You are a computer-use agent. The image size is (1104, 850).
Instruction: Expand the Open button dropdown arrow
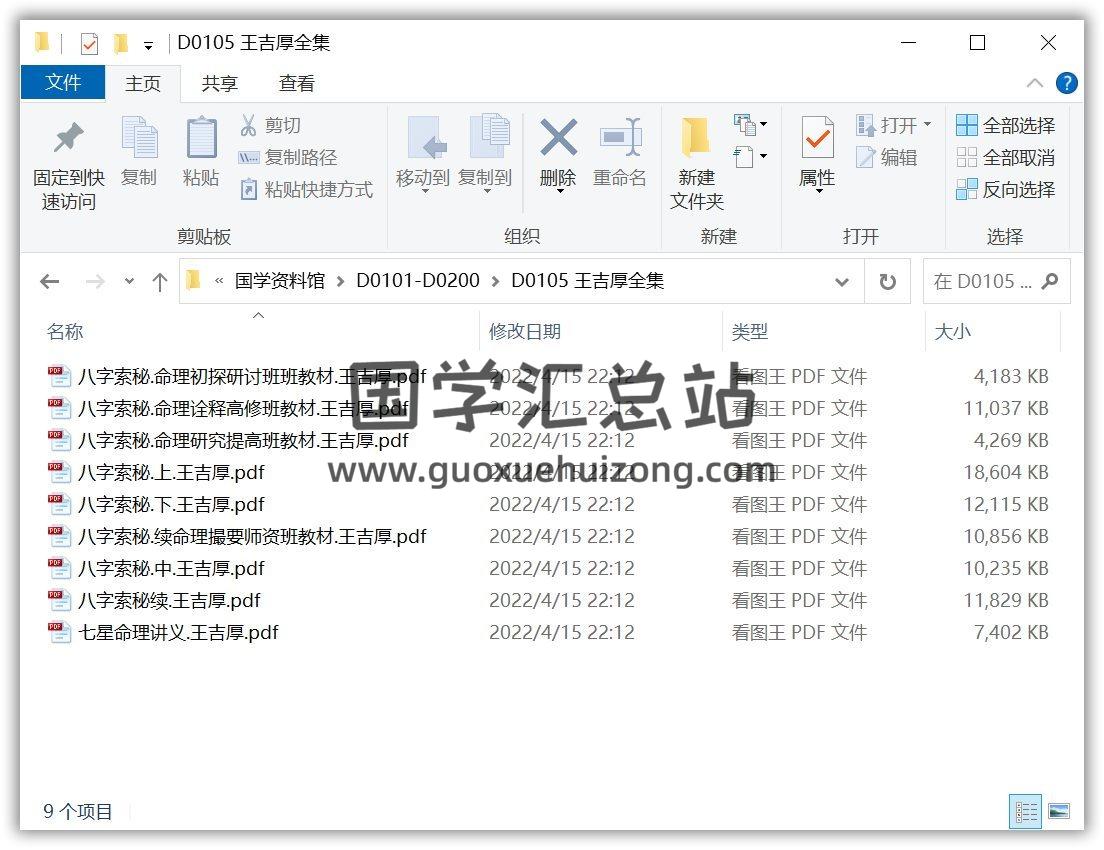coord(927,125)
